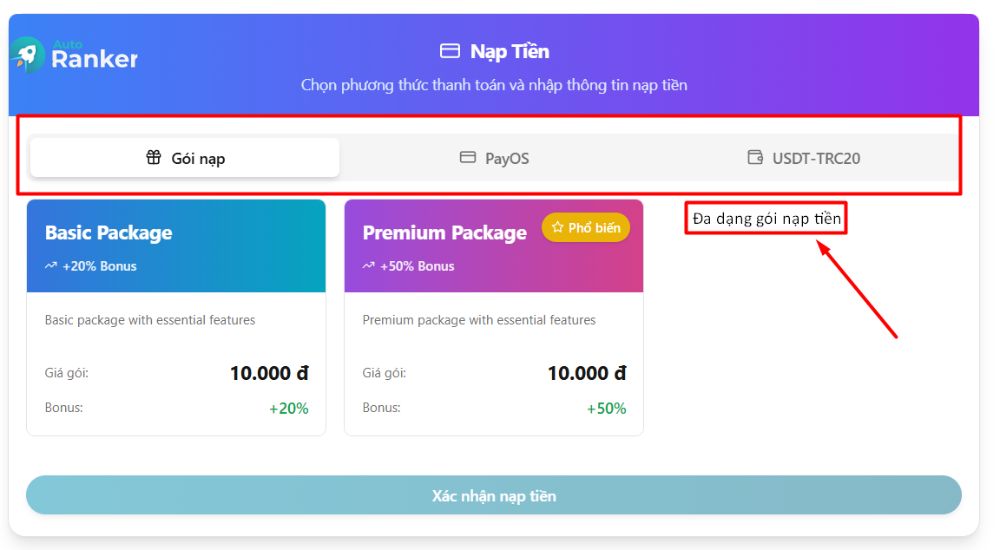This screenshot has height=550, width=1000.
Task: Click the trend arrow icon beside +20% Bonus
Action: tap(51, 265)
